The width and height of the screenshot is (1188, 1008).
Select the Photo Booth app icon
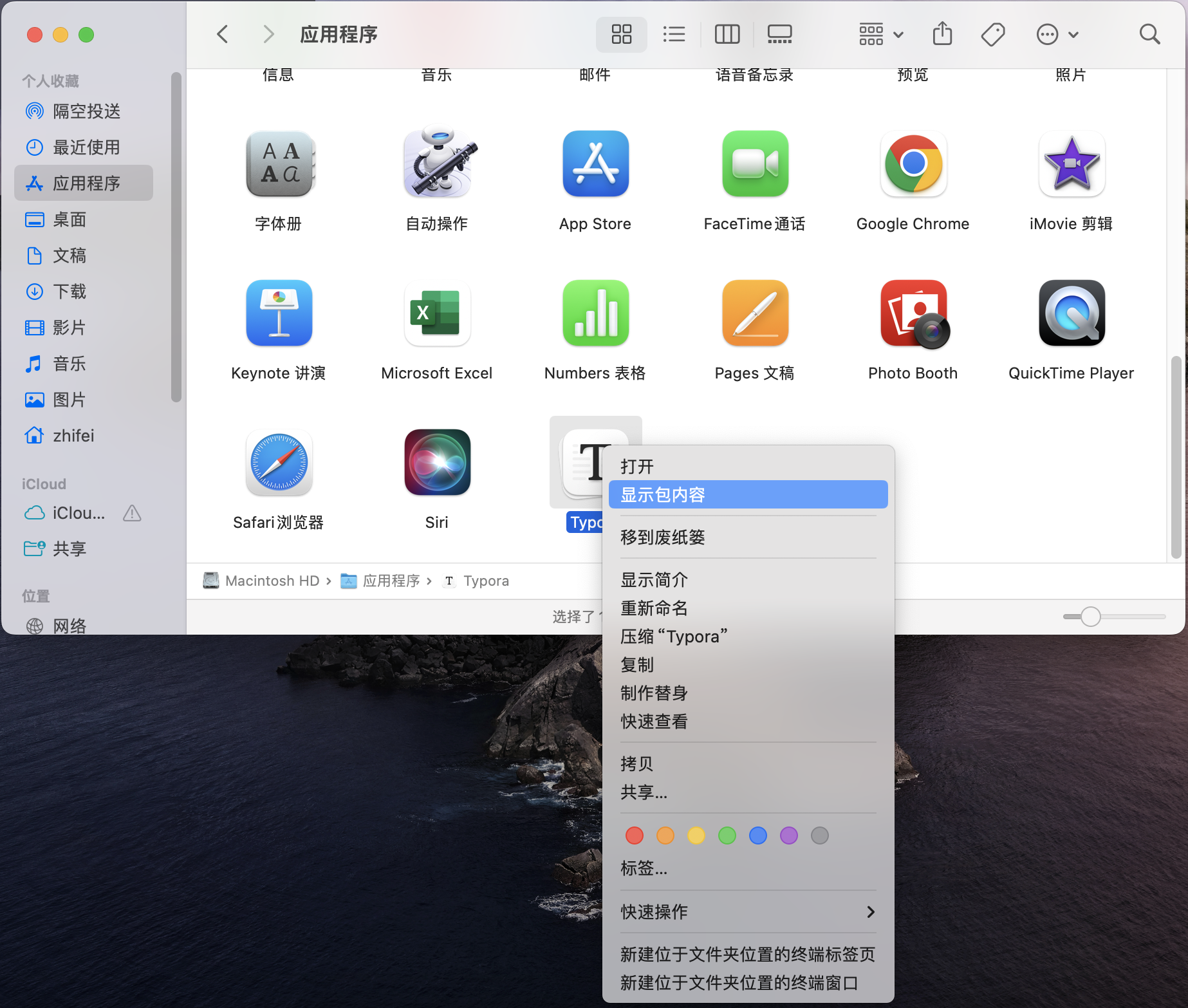(x=914, y=314)
